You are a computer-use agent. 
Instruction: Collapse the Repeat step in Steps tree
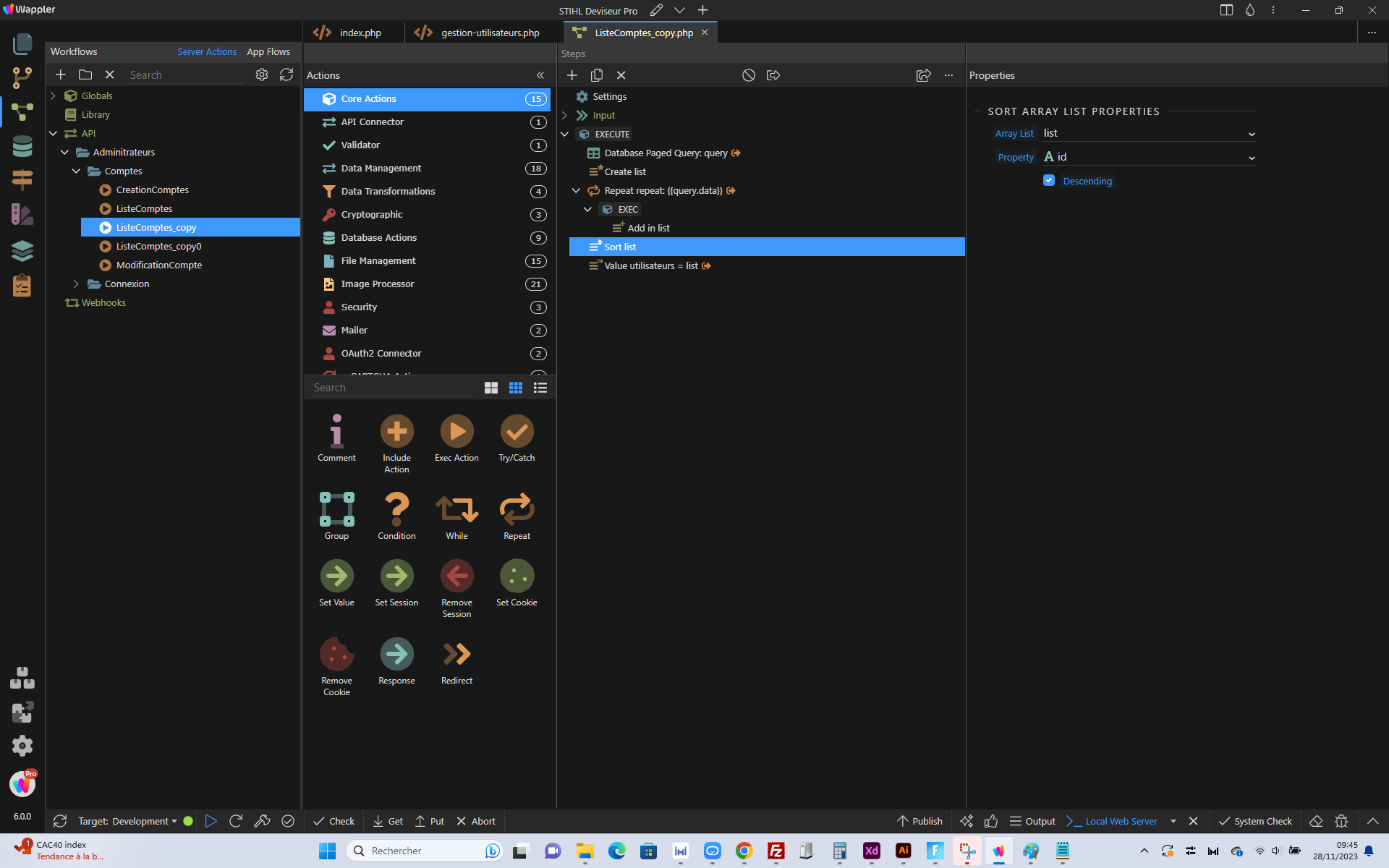click(x=576, y=190)
